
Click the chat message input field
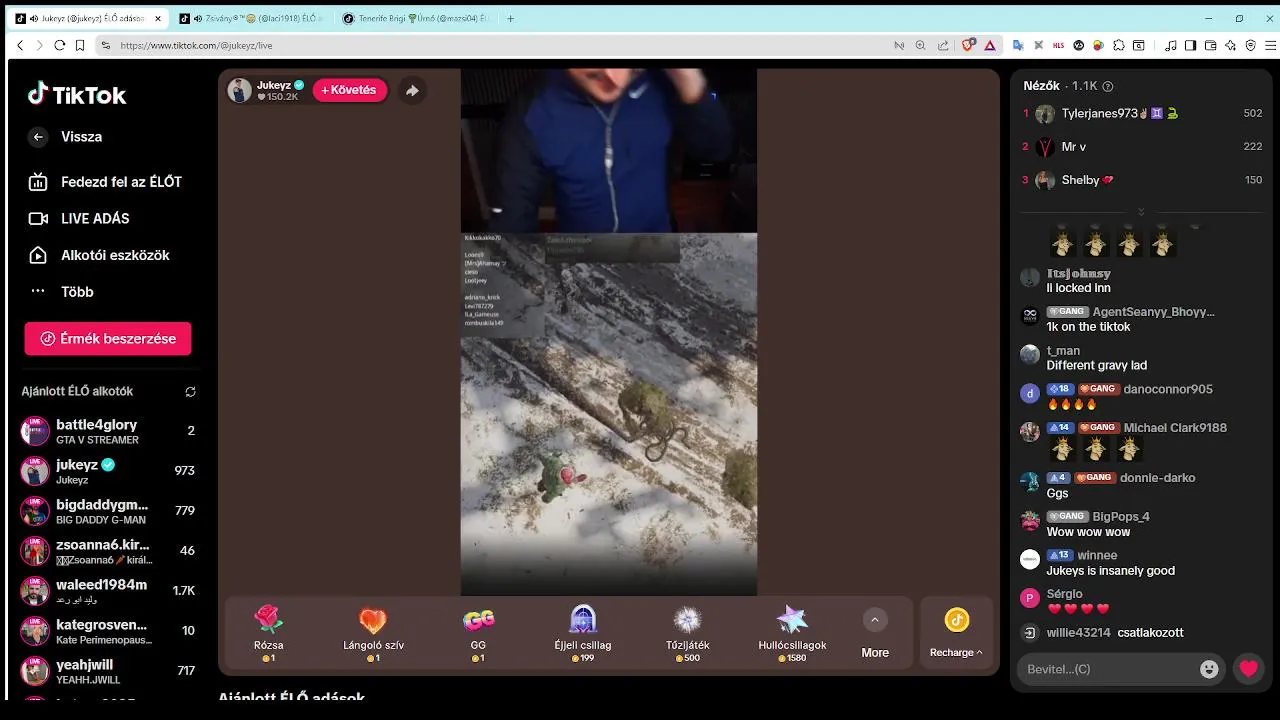pyautogui.click(x=1108, y=669)
